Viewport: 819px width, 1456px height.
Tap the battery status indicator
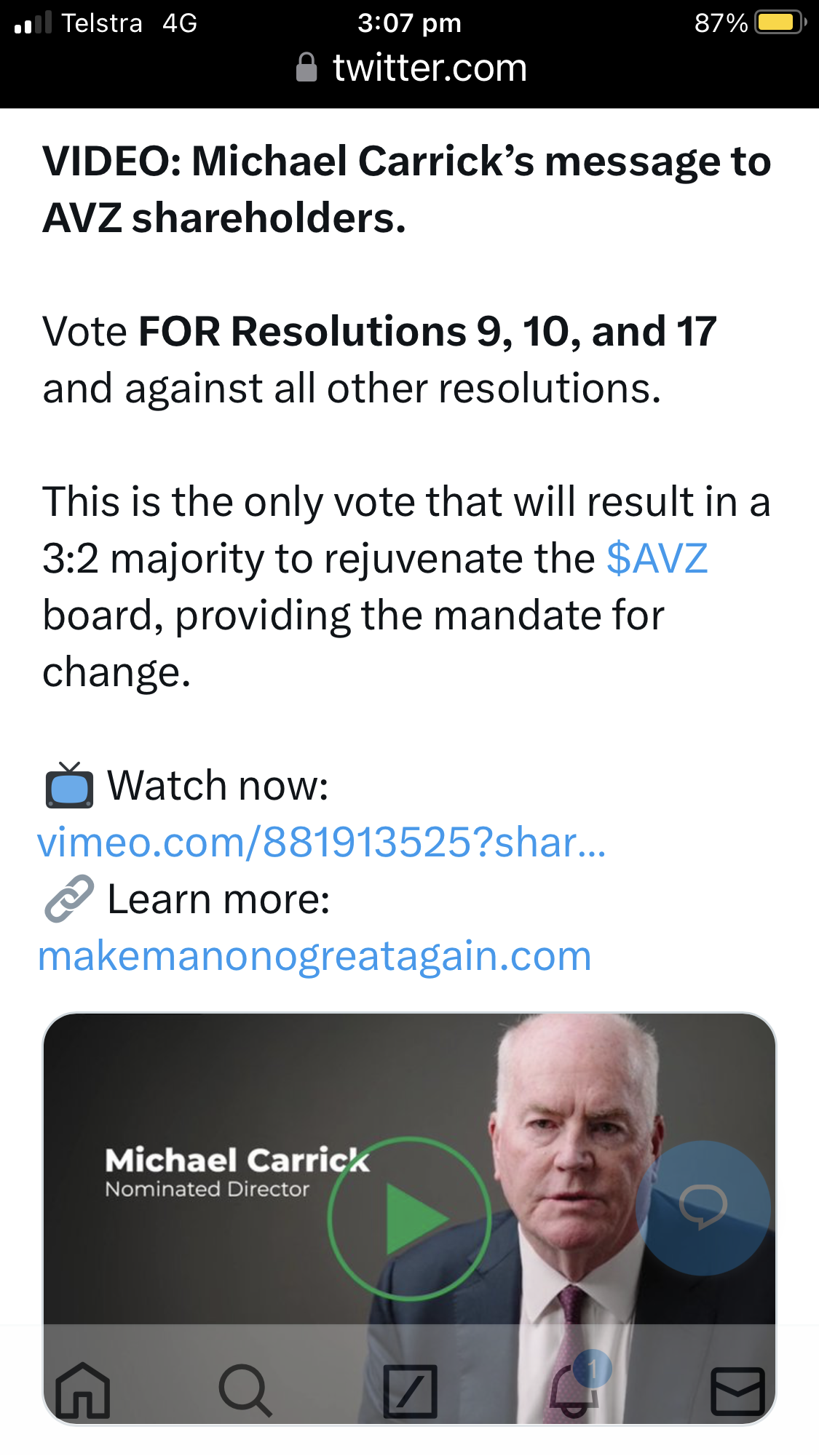[x=780, y=23]
